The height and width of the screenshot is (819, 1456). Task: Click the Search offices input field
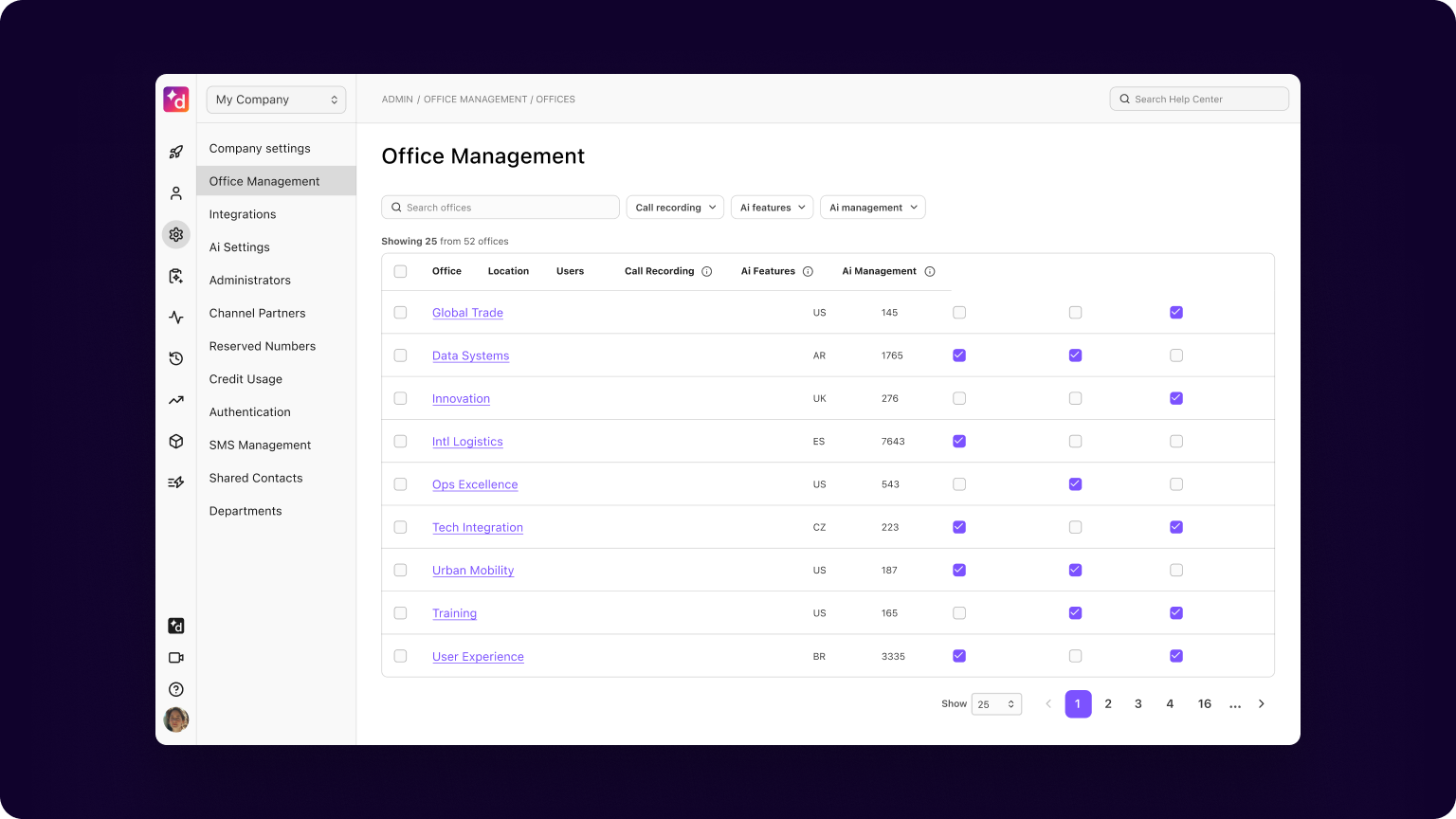(x=500, y=208)
